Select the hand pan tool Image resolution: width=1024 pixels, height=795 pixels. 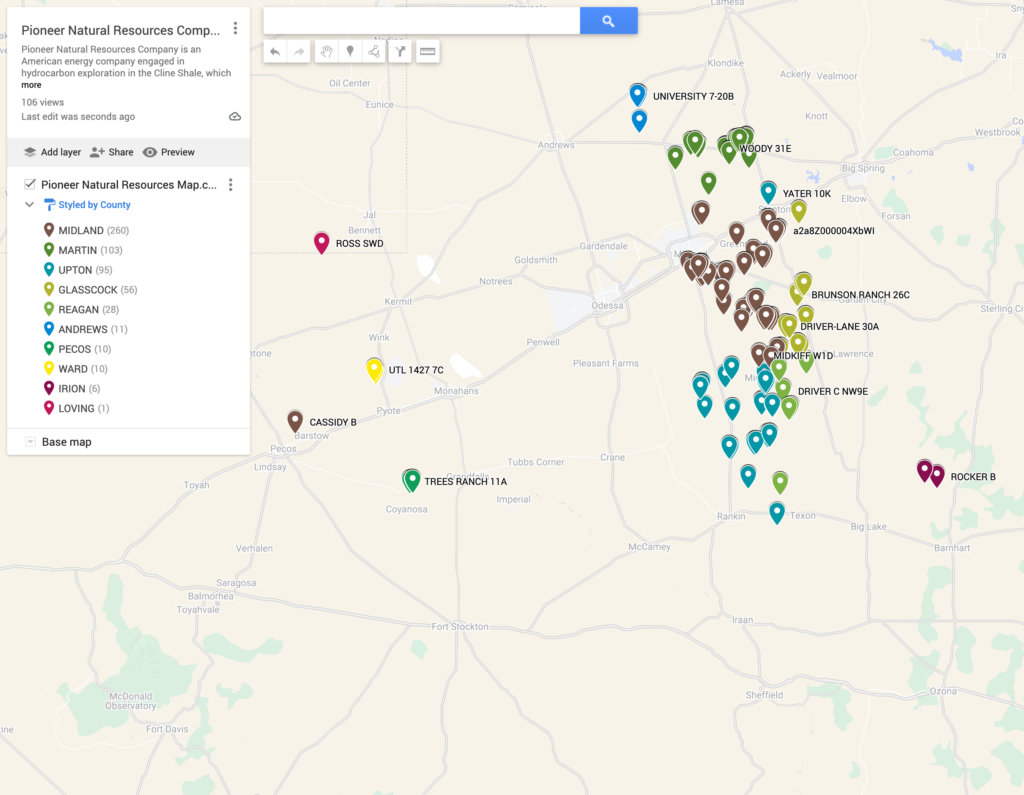point(327,52)
